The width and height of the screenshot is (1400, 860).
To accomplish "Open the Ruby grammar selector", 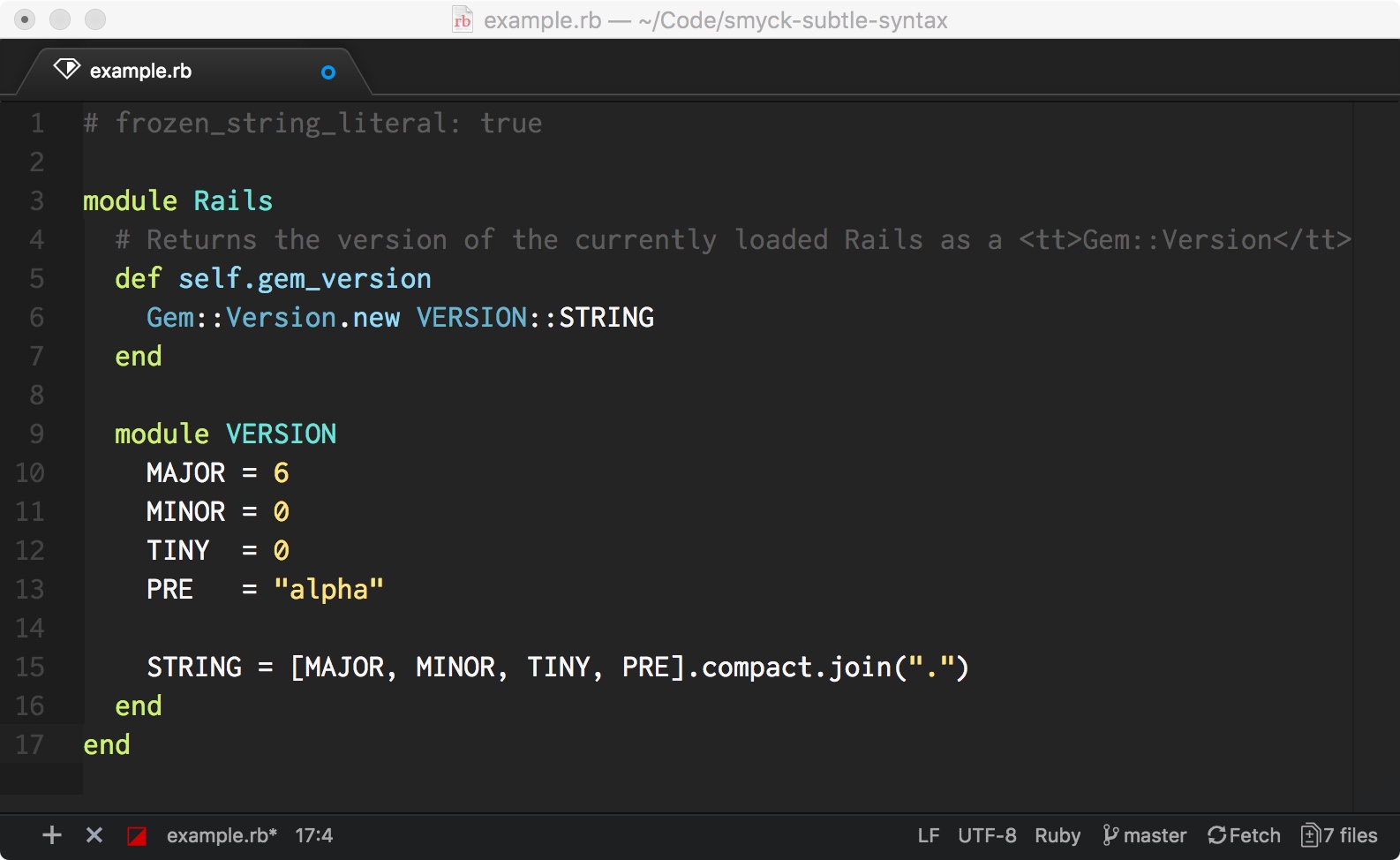I will point(1058,835).
